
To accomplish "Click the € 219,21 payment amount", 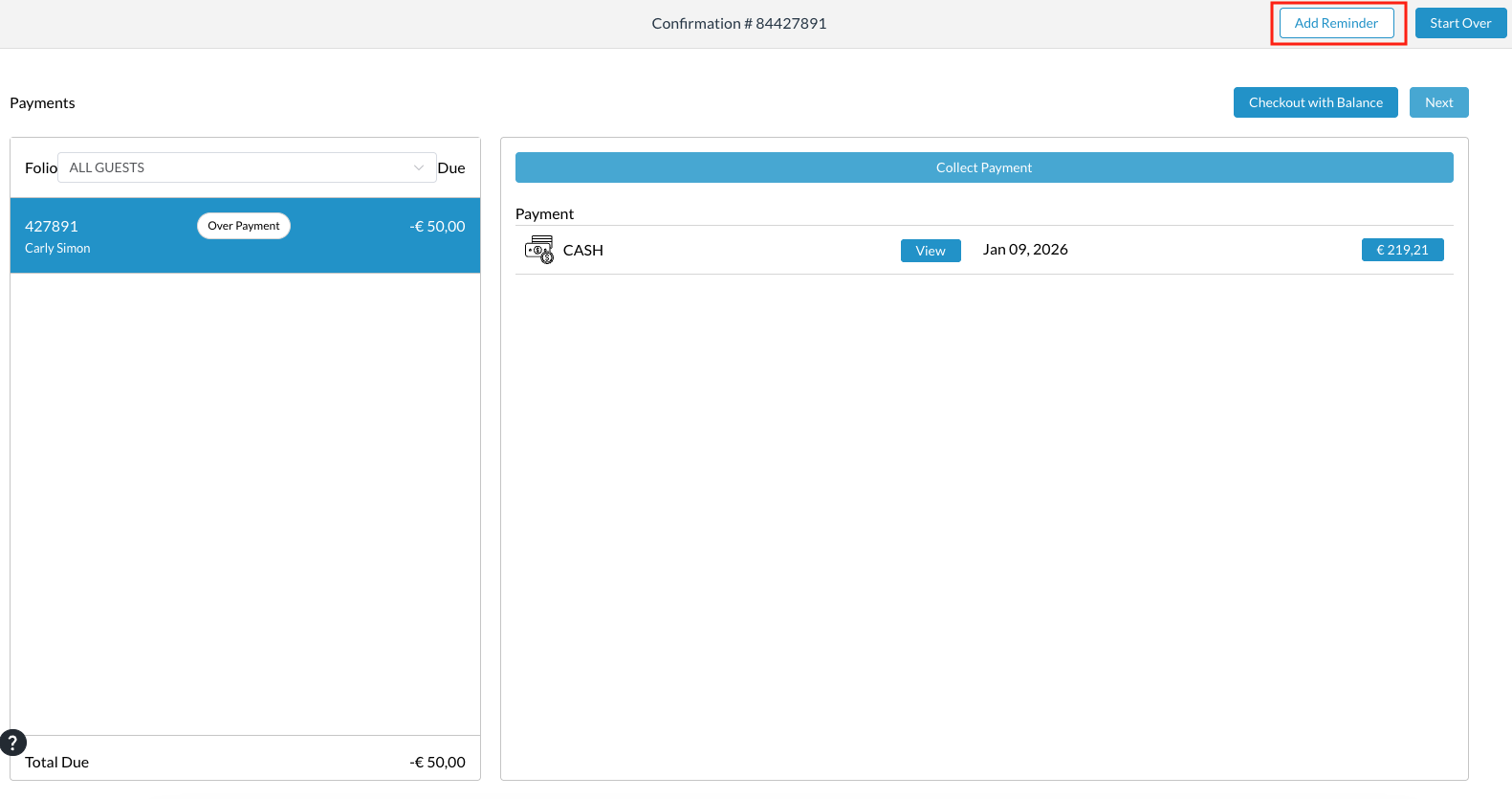I will [x=1402, y=250].
